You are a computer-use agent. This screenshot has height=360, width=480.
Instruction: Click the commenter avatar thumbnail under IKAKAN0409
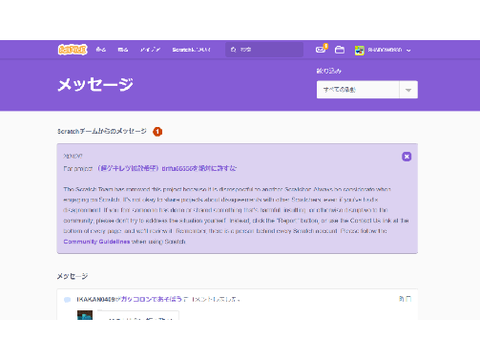point(85,315)
